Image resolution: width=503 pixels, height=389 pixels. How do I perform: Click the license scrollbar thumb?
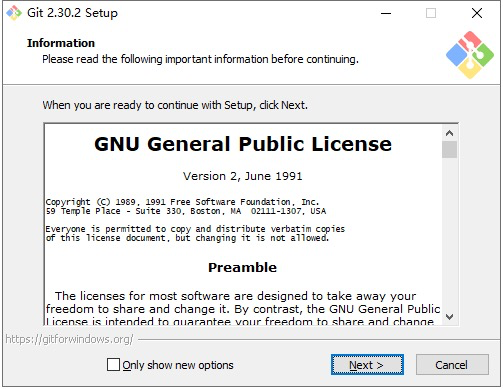(449, 149)
